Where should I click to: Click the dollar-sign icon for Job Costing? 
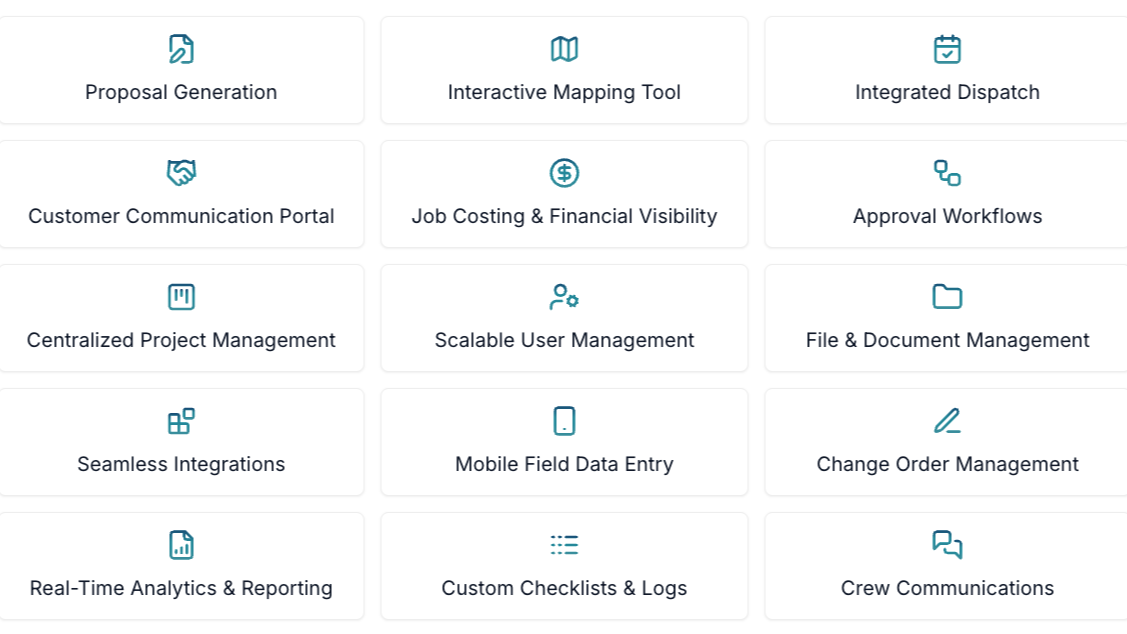point(564,173)
